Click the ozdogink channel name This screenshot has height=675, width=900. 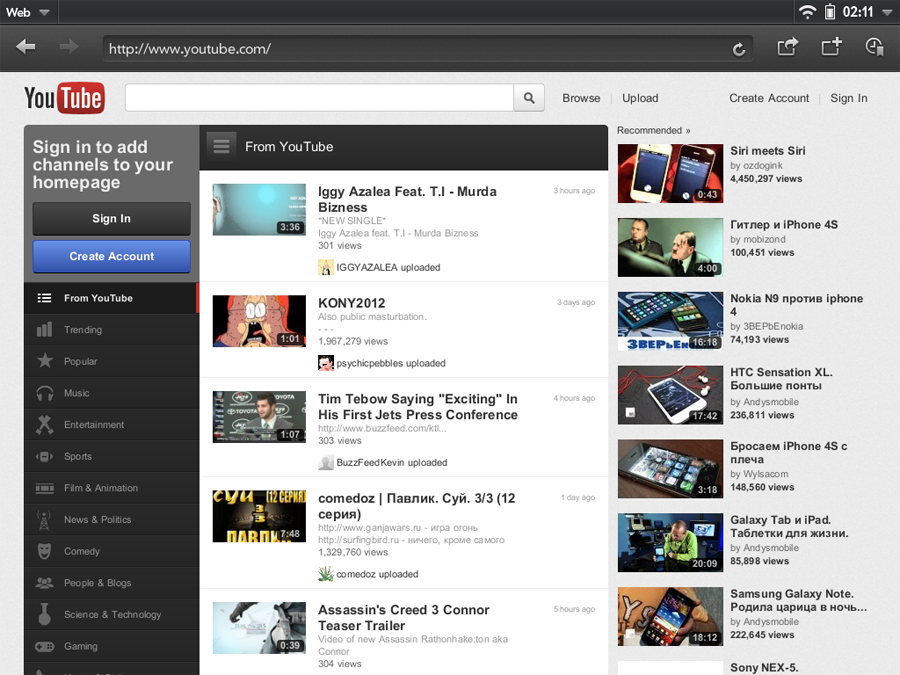762,165
